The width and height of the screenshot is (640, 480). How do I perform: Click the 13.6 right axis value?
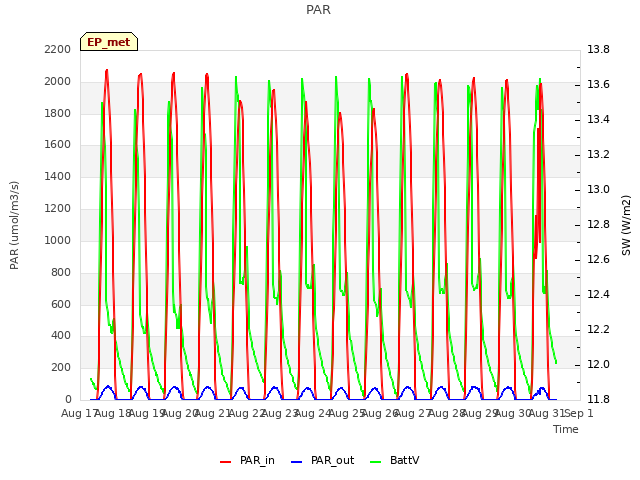pos(598,84)
